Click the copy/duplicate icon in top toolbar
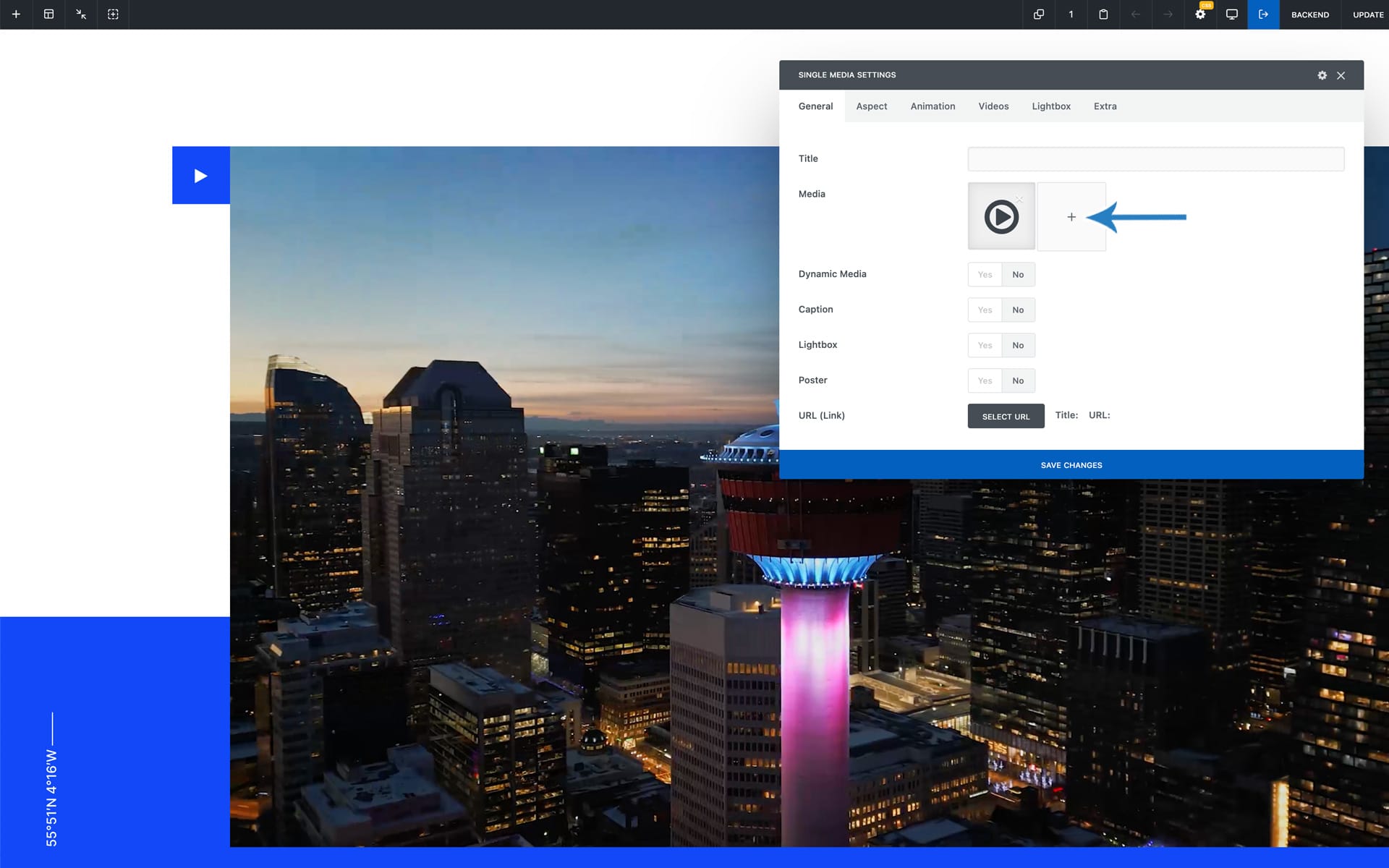Viewport: 1389px width, 868px height. [x=1039, y=14]
